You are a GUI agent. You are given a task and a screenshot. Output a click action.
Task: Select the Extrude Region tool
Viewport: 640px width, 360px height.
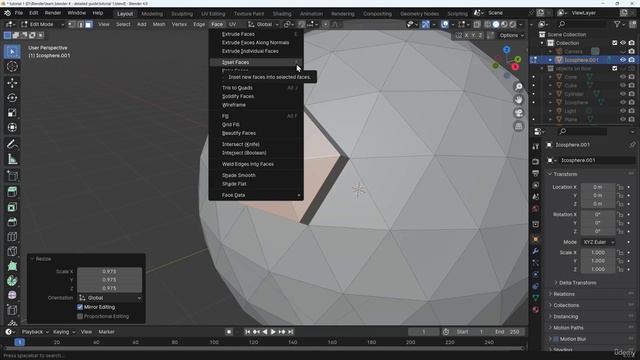pos(12,192)
